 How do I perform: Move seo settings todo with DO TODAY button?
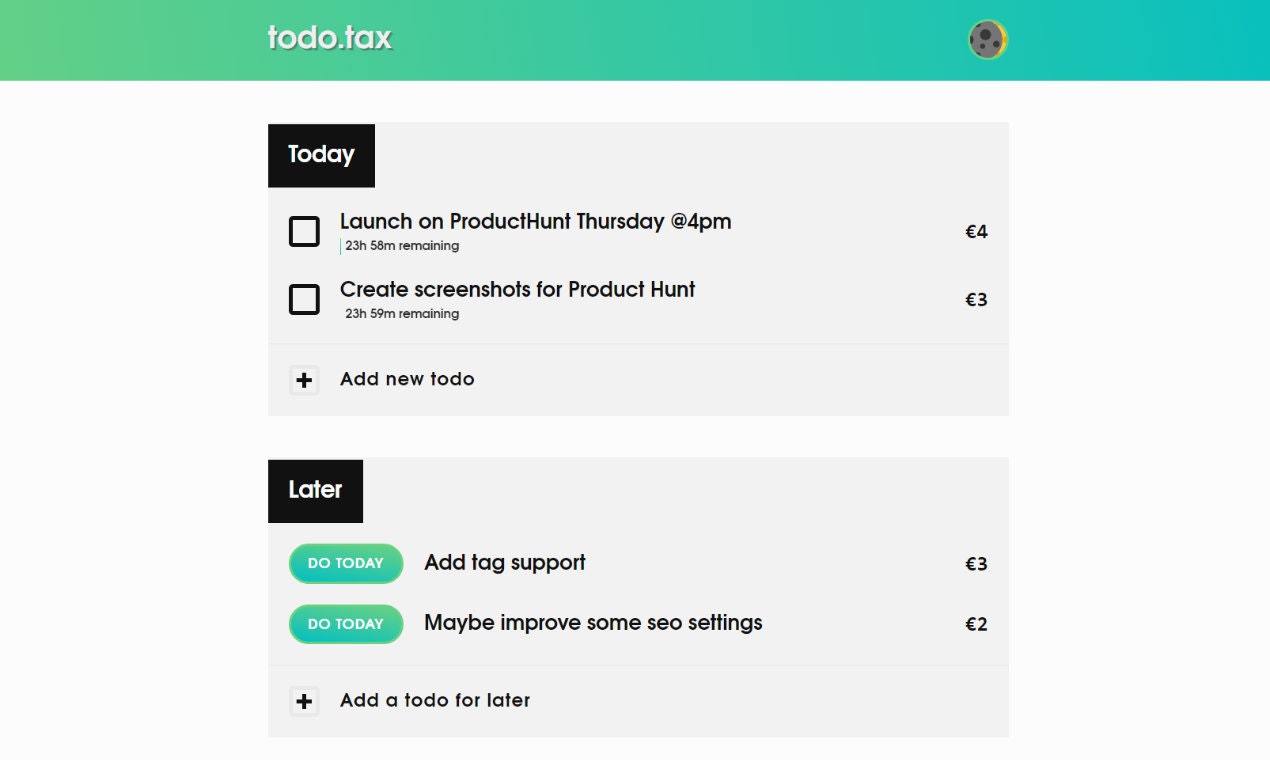point(345,623)
